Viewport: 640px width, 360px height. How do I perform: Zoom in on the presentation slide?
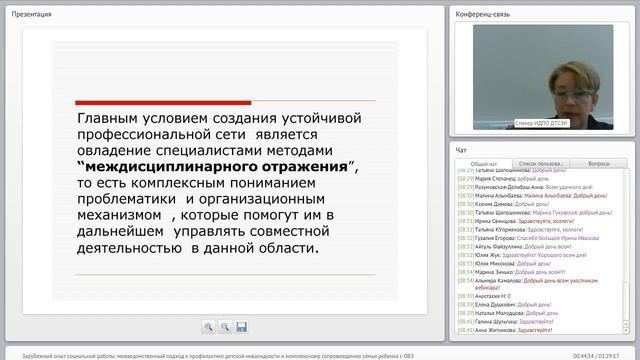[209, 327]
